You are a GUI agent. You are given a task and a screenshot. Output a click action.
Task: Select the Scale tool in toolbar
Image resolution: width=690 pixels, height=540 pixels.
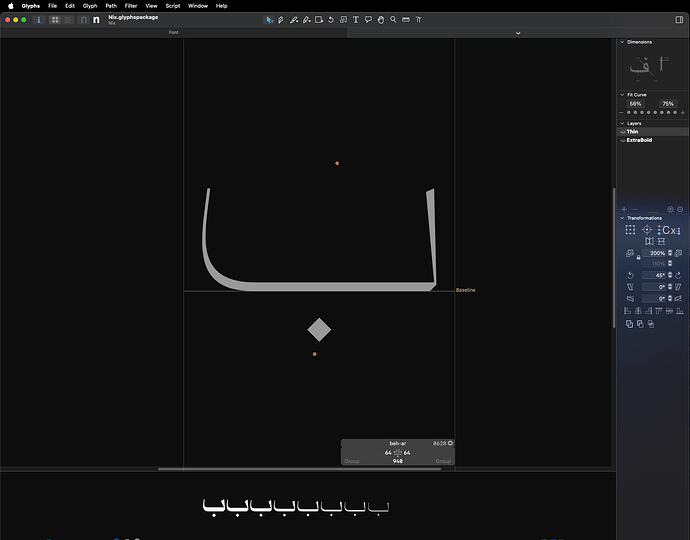(343, 20)
